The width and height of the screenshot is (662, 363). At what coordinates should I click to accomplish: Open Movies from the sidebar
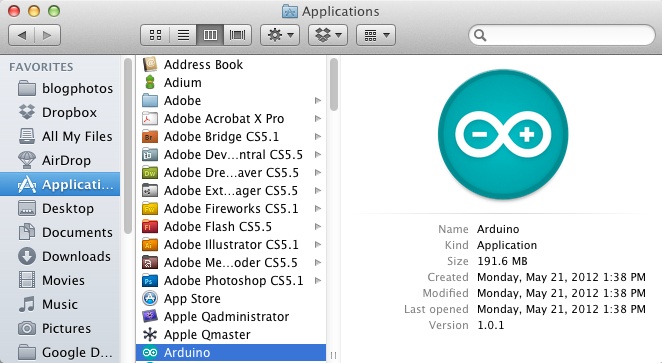point(60,281)
